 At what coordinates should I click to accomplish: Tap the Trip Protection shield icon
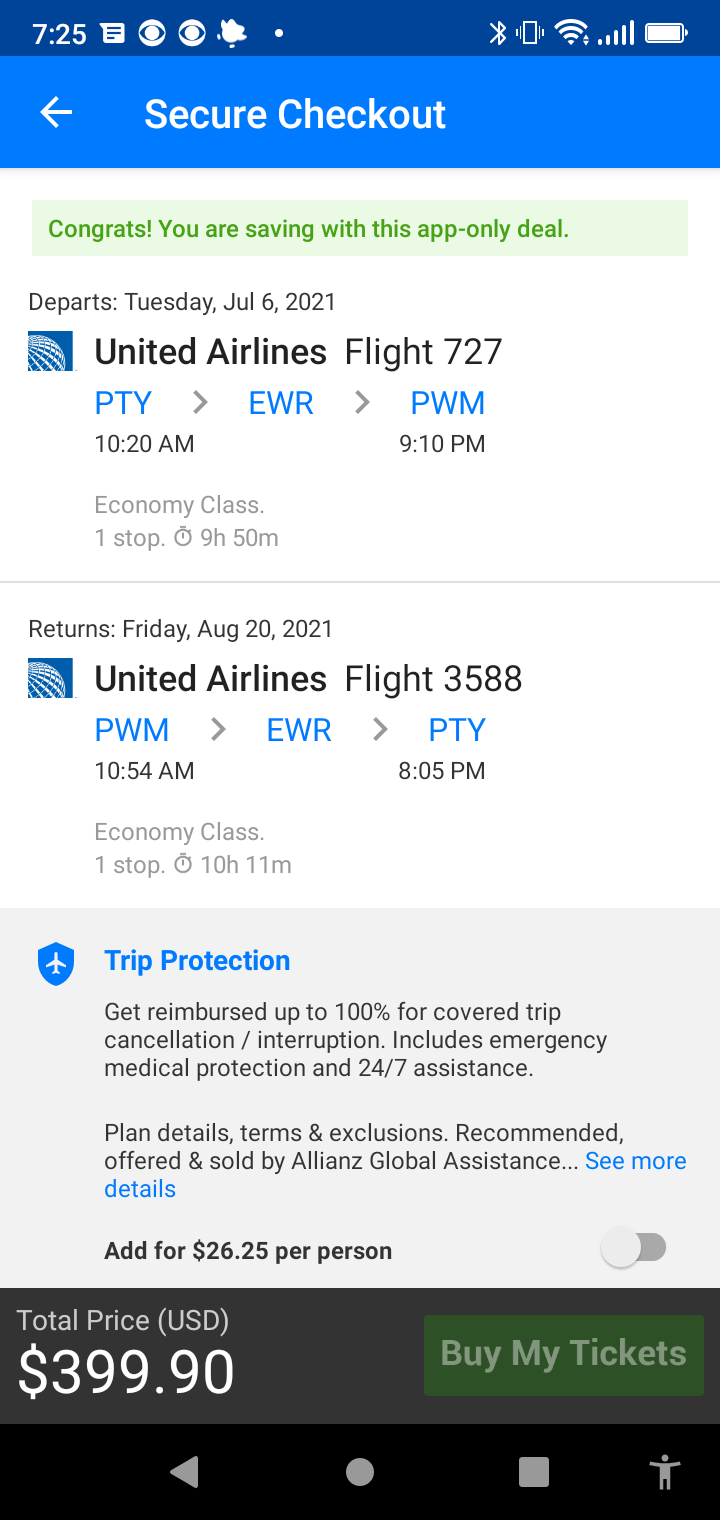tap(56, 963)
